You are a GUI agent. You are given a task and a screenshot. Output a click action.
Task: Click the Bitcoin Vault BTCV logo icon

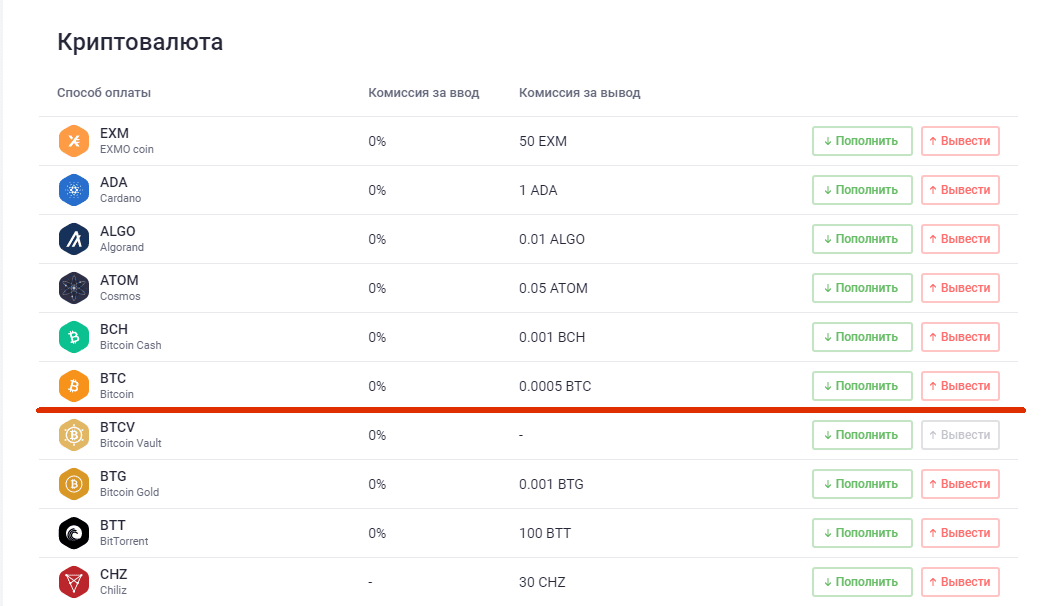tap(74, 435)
